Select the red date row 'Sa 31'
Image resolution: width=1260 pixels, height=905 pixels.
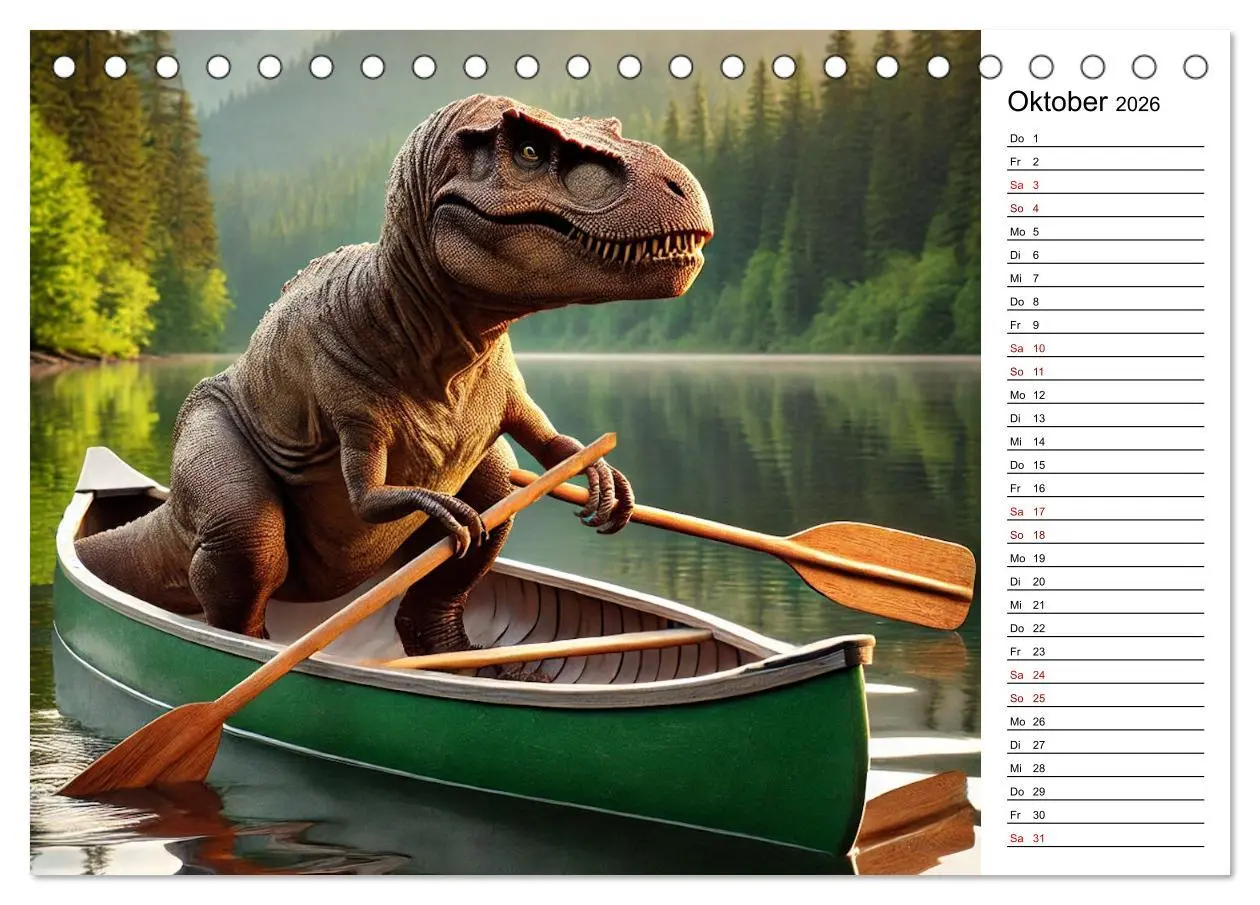click(1105, 838)
